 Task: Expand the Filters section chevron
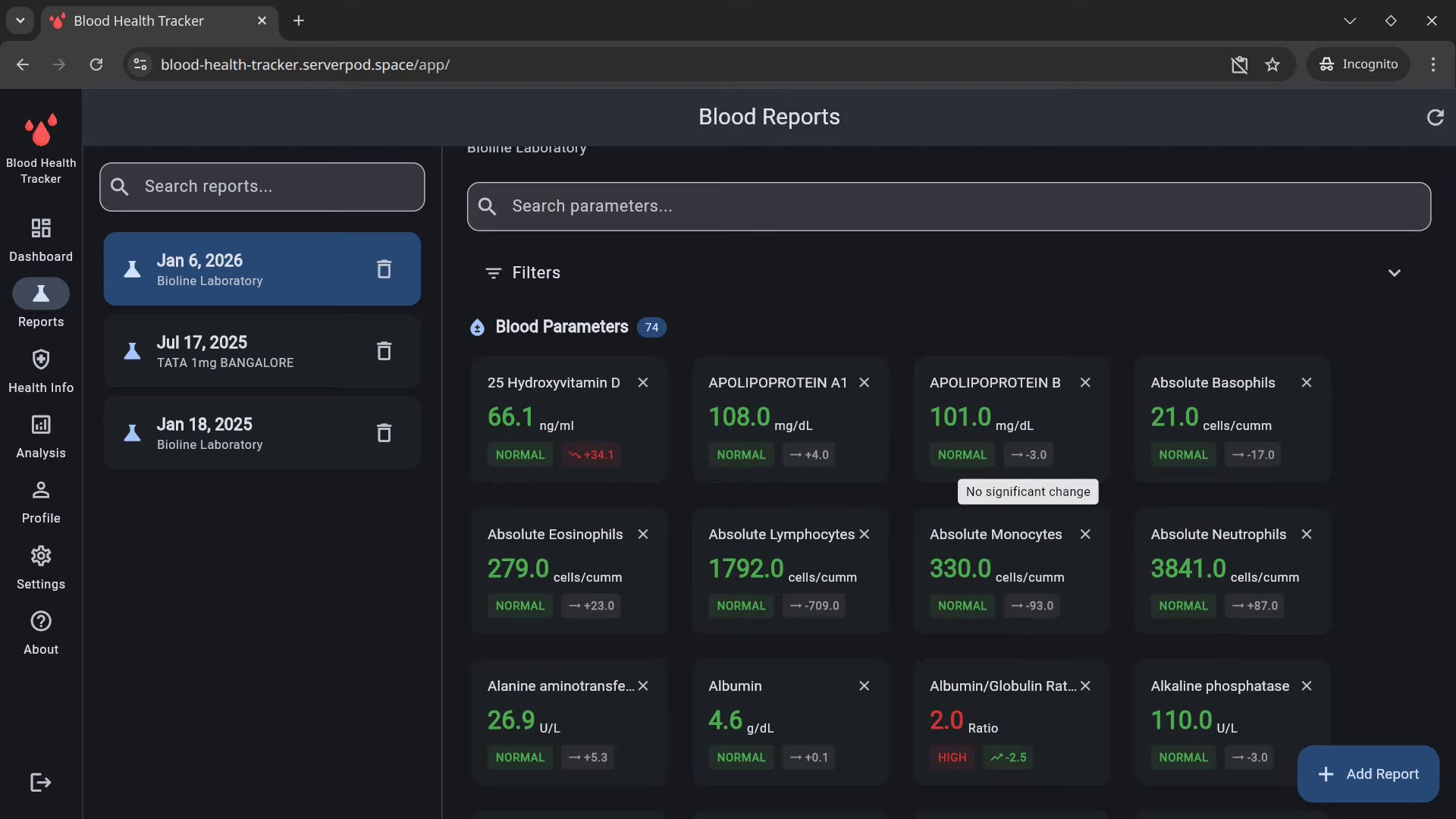pyautogui.click(x=1394, y=273)
